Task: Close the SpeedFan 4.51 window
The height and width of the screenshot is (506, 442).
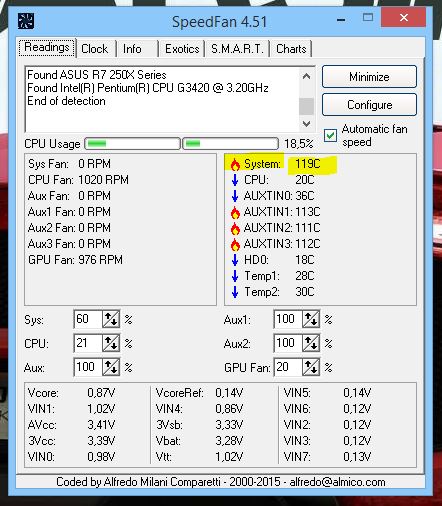Action: click(403, 17)
